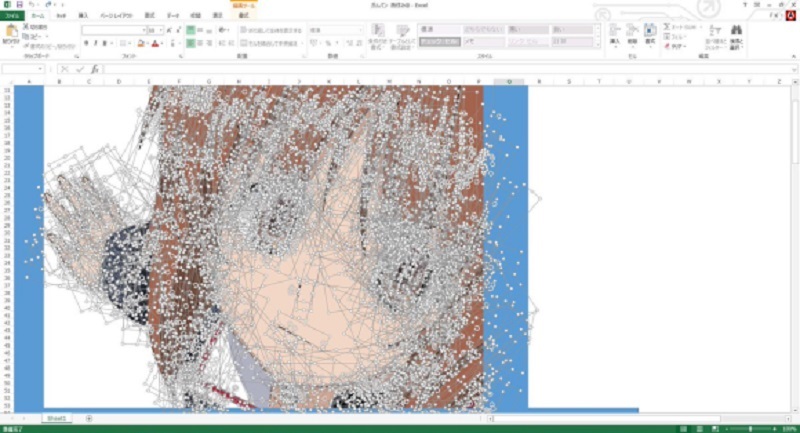Open Sort and Filter A-Z icon
The height and width of the screenshot is (433, 800).
(716, 31)
